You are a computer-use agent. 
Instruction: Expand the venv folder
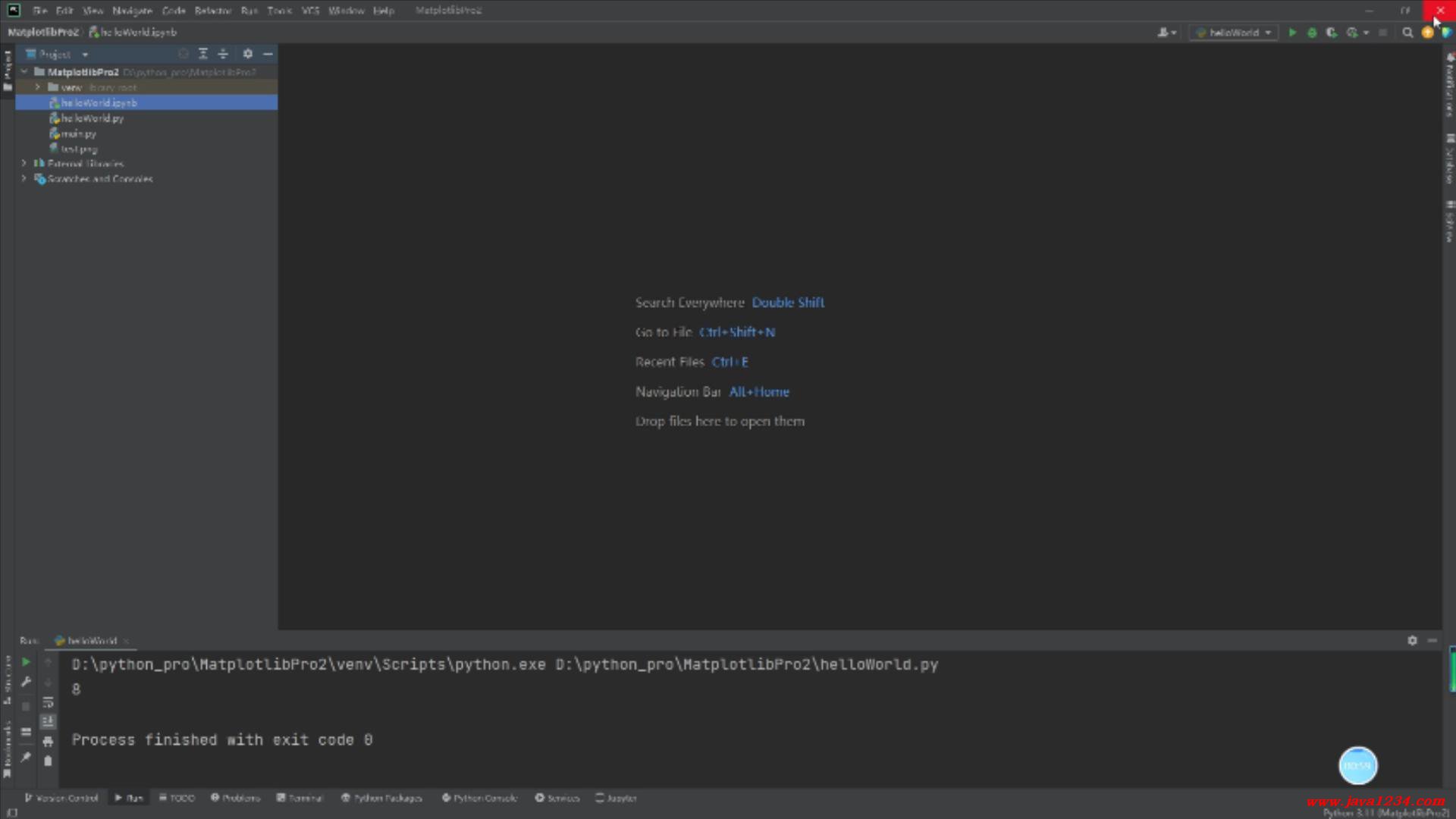pyautogui.click(x=37, y=87)
